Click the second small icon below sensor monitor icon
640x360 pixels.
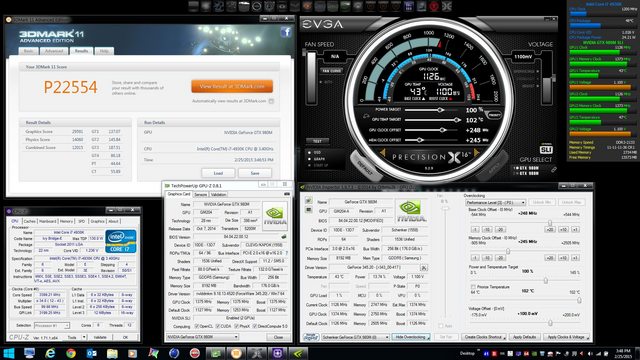click(308, 210)
